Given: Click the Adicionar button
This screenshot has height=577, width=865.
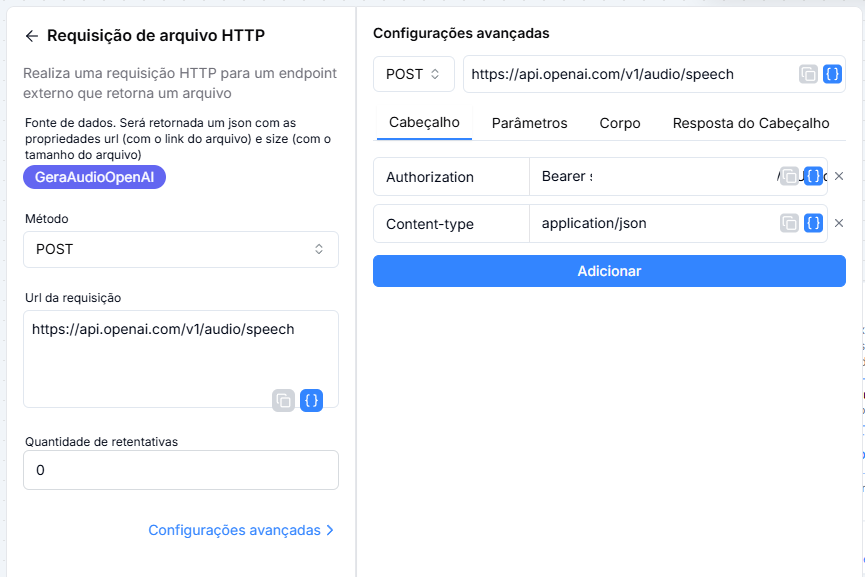Looking at the screenshot, I should click(x=609, y=271).
